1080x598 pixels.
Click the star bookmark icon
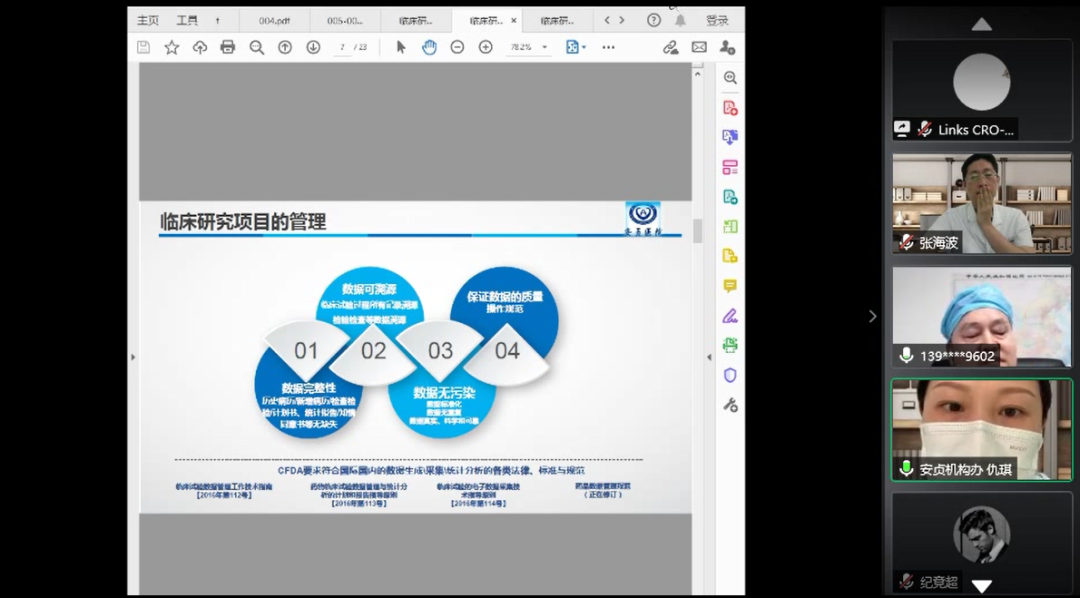(172, 47)
